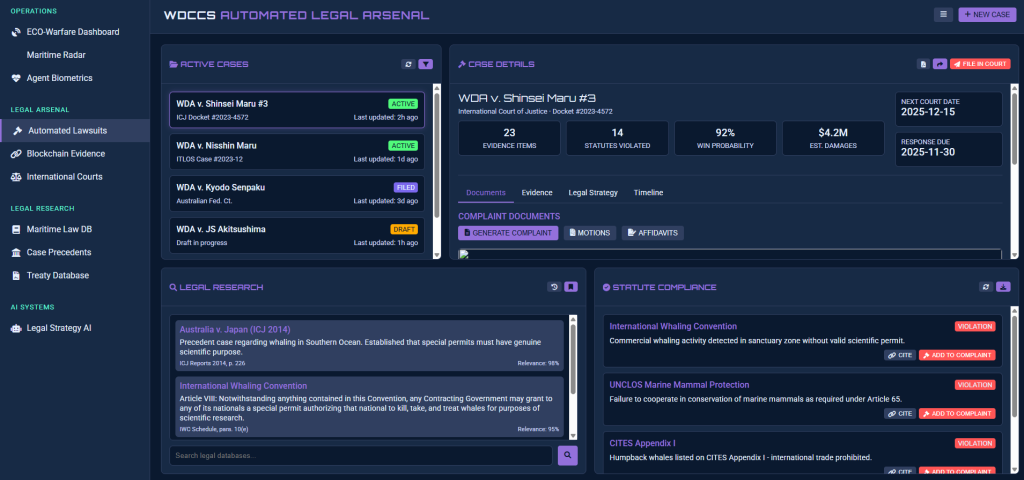This screenshot has height=480, width=1024.
Task: Open Legal Research history icon
Action: [554, 287]
